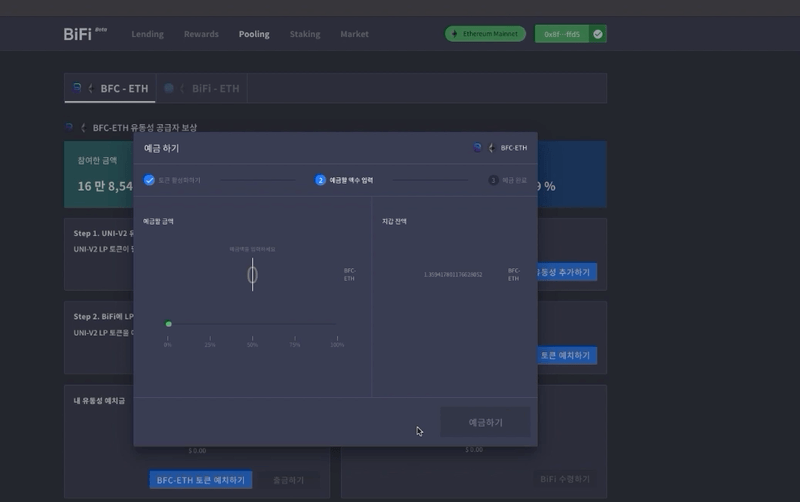Click the 예금할 금액 label

[x=158, y=221]
